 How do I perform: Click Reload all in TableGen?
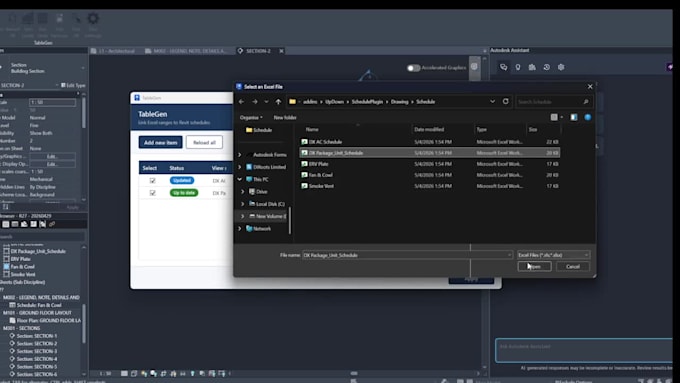204,142
